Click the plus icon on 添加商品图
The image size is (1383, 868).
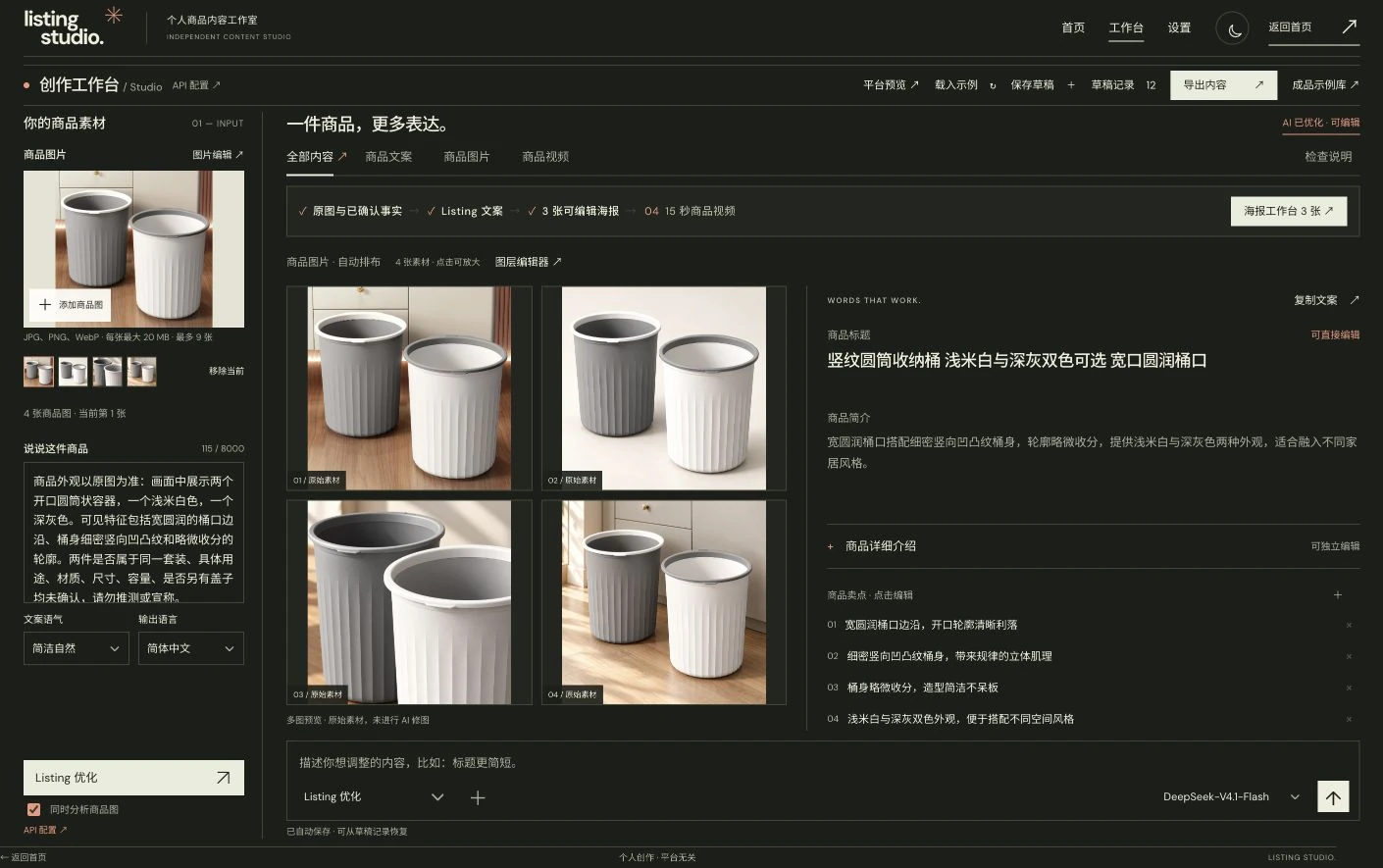coord(45,305)
